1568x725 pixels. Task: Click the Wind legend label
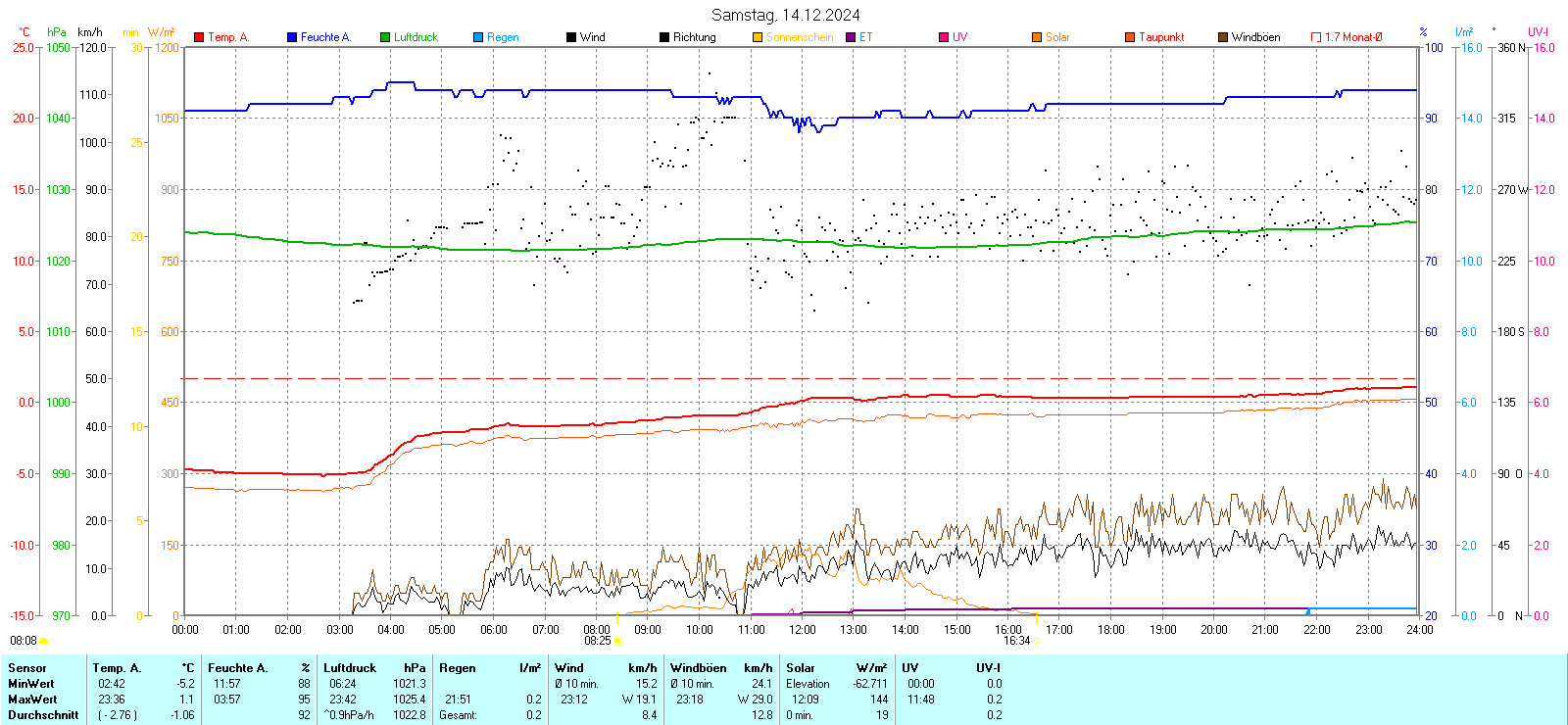coord(593,37)
